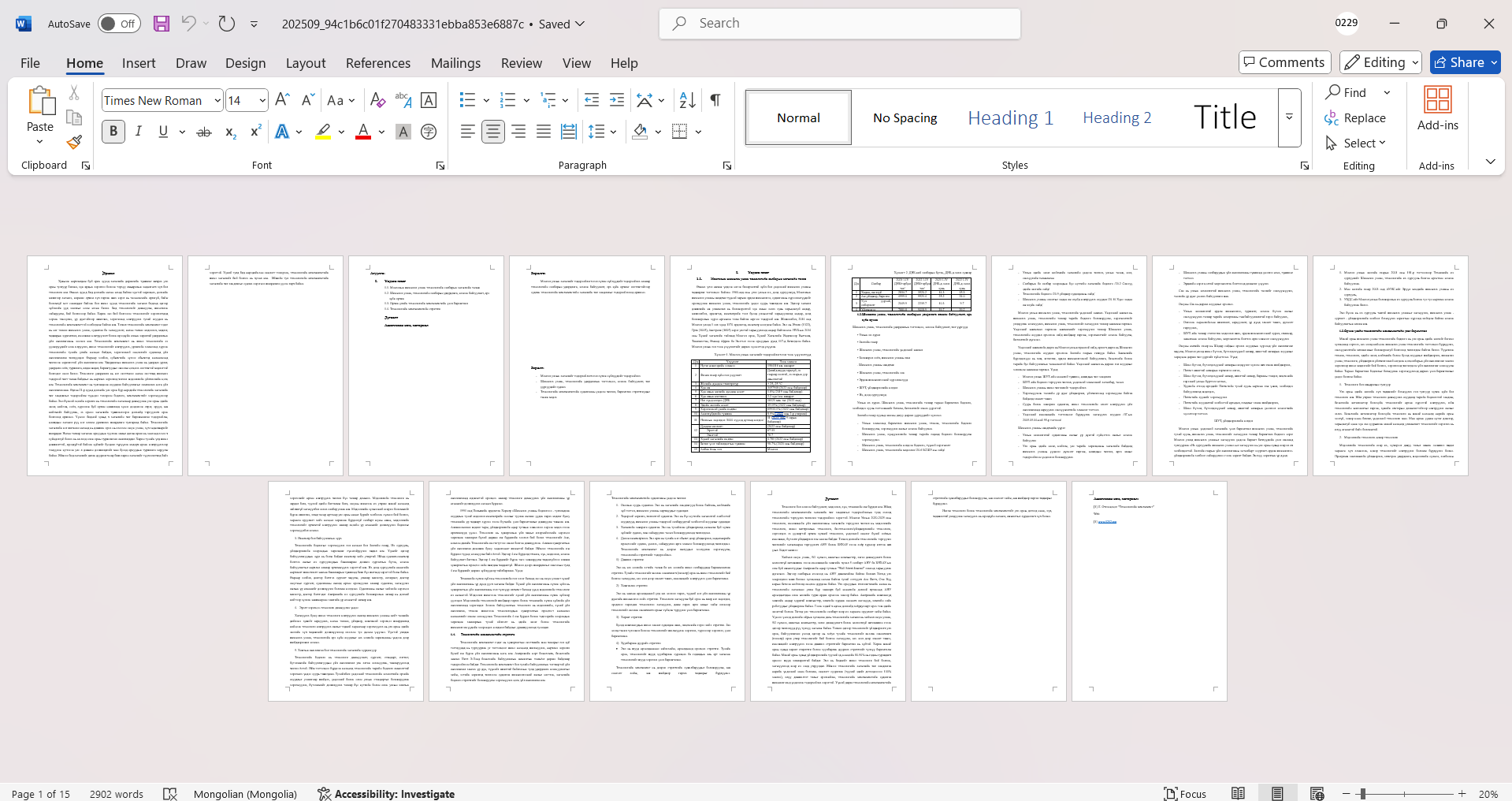Open the References ribbon tab
Screen dimensions: 1512x801
[x=377, y=63]
